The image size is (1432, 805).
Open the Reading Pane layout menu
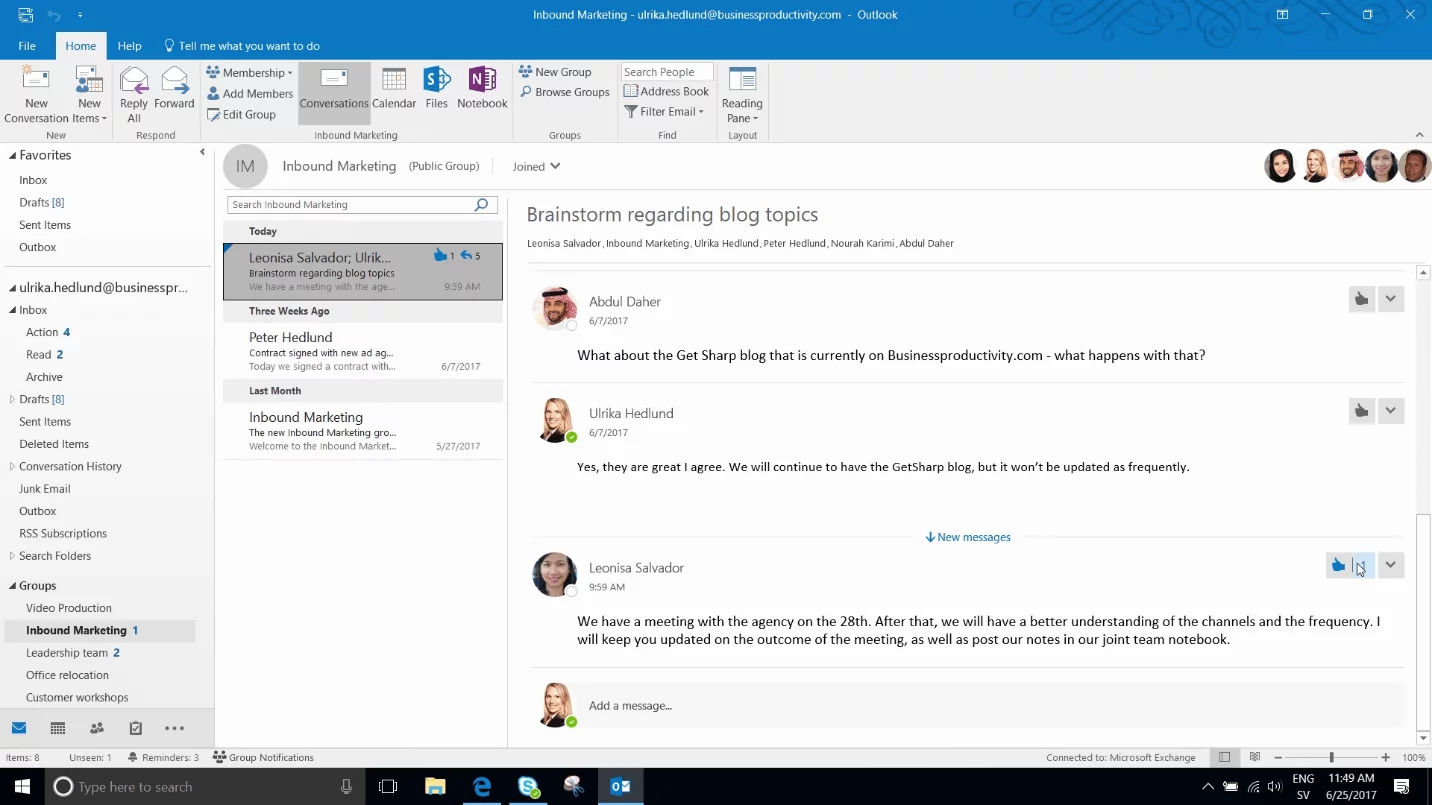click(742, 95)
